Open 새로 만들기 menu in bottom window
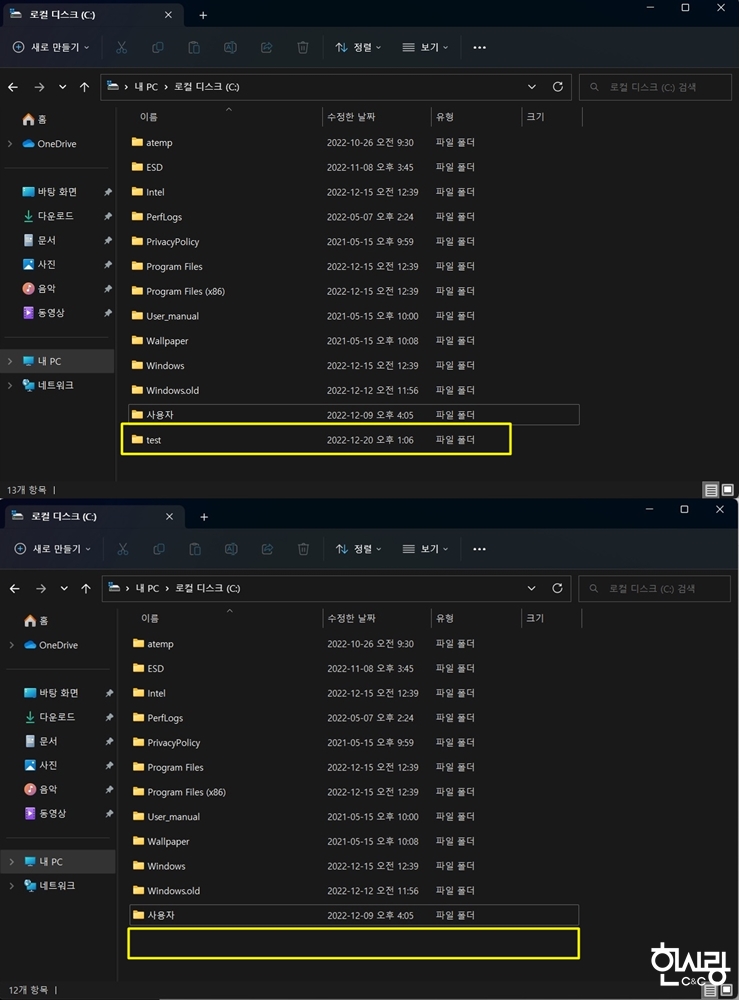The height and width of the screenshot is (1000, 739). click(x=53, y=548)
